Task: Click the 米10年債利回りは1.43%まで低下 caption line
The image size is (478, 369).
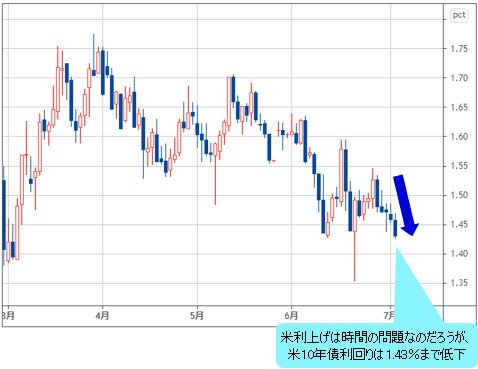Action: point(377,355)
